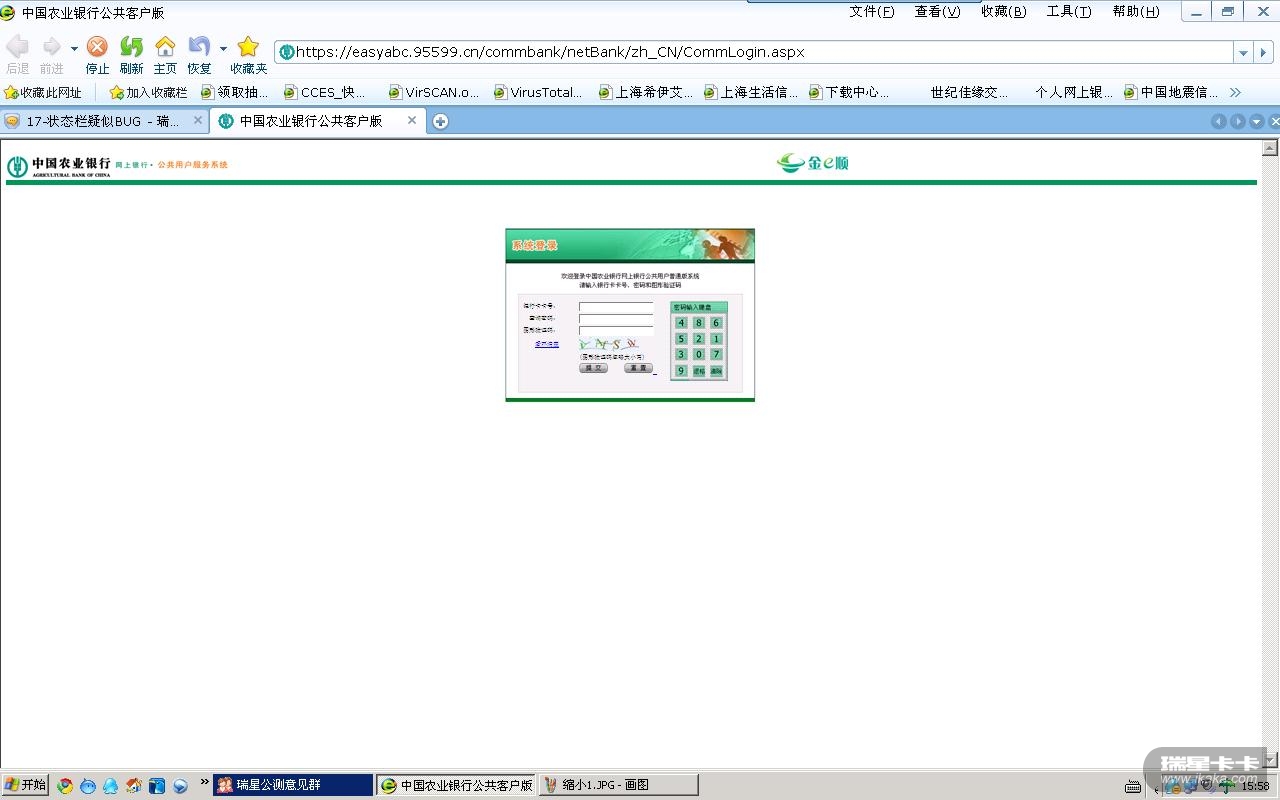This screenshot has width=1280, height=800.
Task: Open the 文件(F) menu
Action: pos(872,11)
